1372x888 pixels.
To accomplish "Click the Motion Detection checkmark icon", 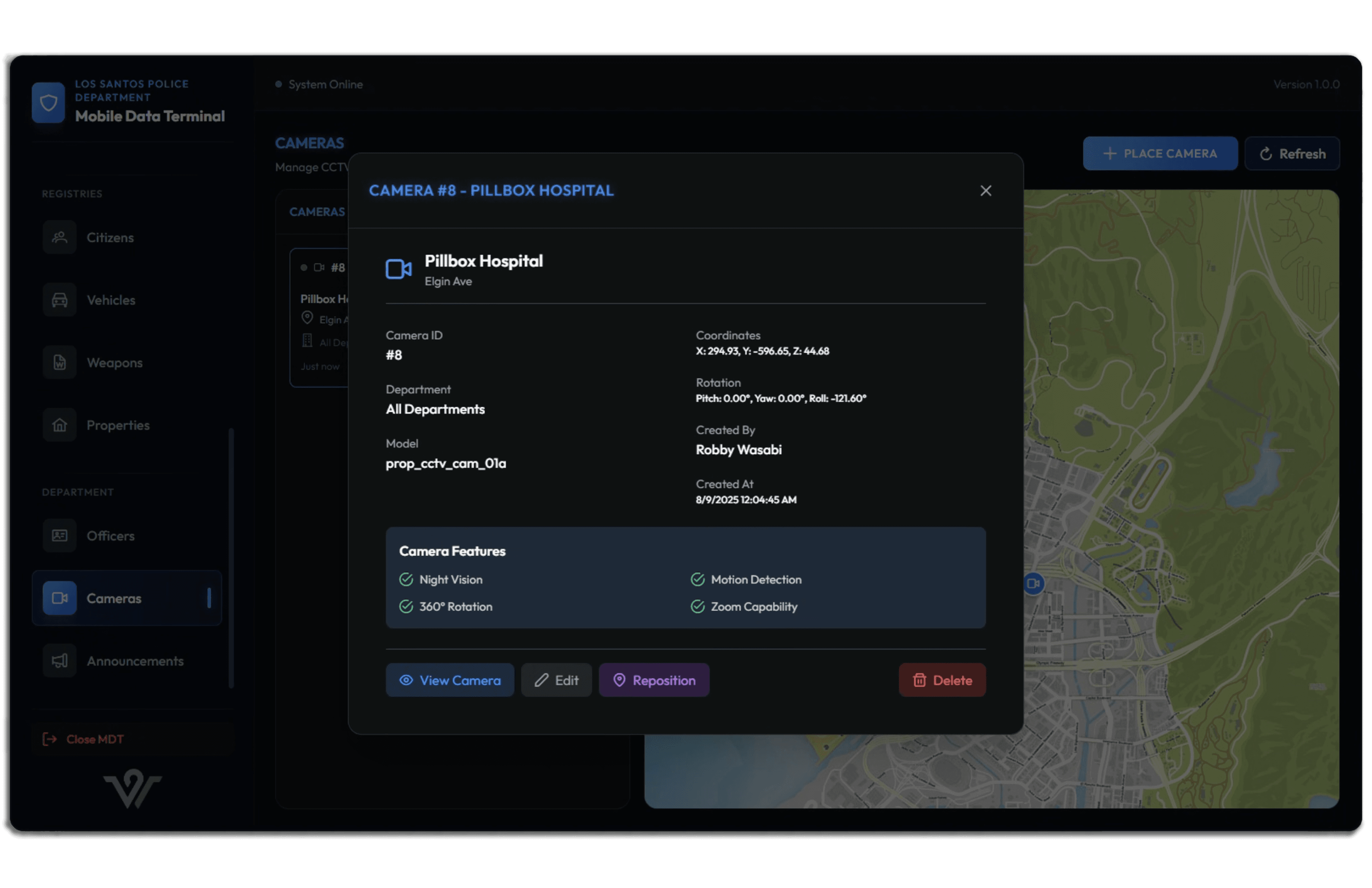I will tap(698, 580).
